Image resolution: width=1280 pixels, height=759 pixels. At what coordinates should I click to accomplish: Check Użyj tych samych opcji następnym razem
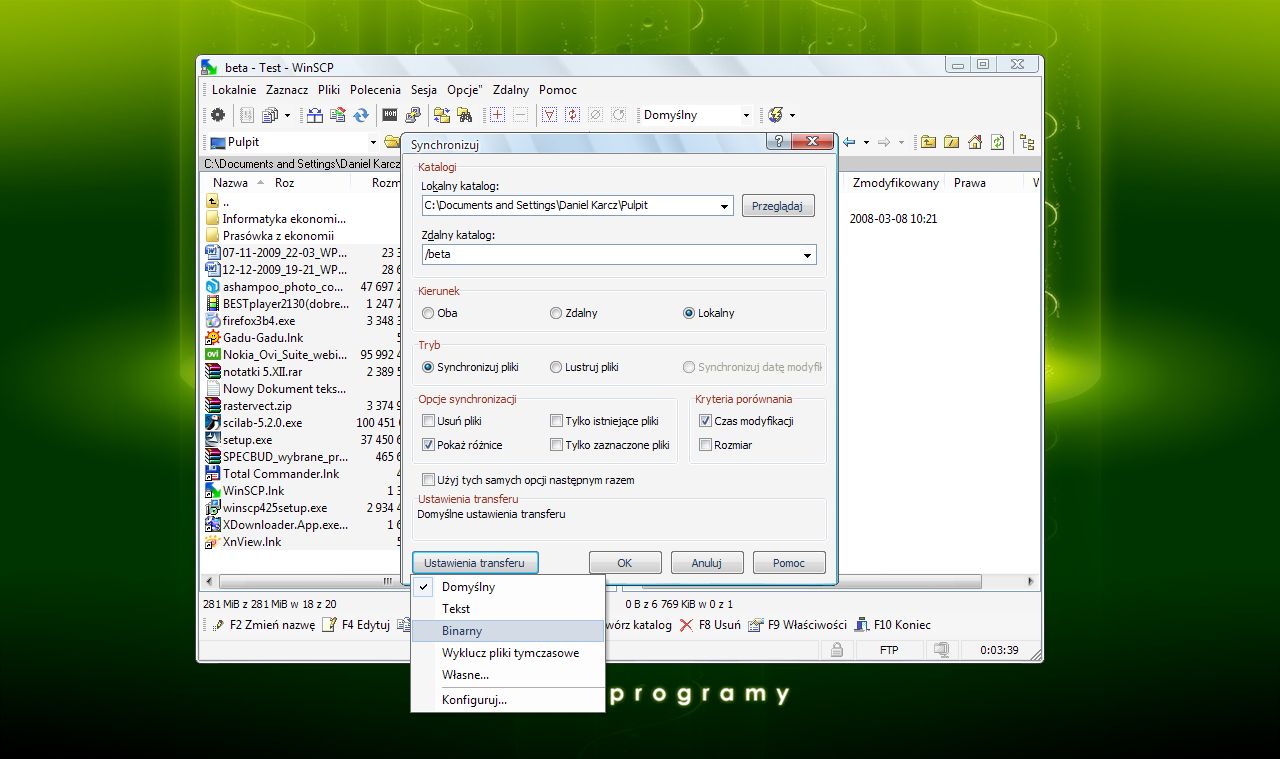click(429, 480)
